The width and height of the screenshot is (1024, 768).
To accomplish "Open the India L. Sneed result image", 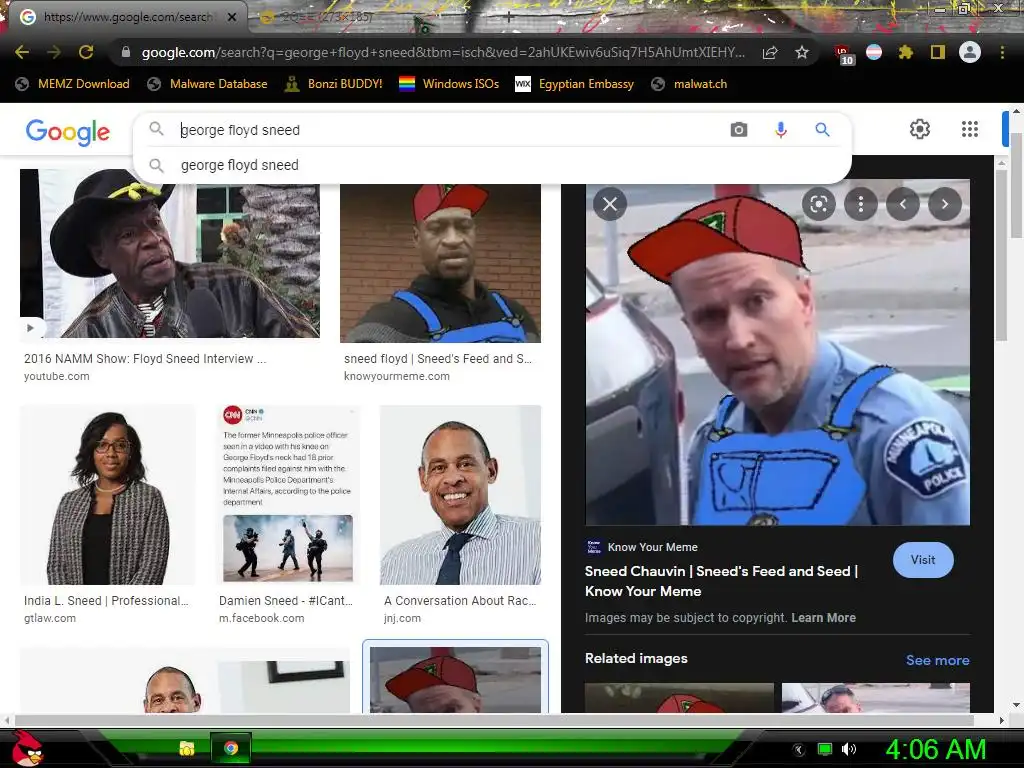I will click(108, 495).
